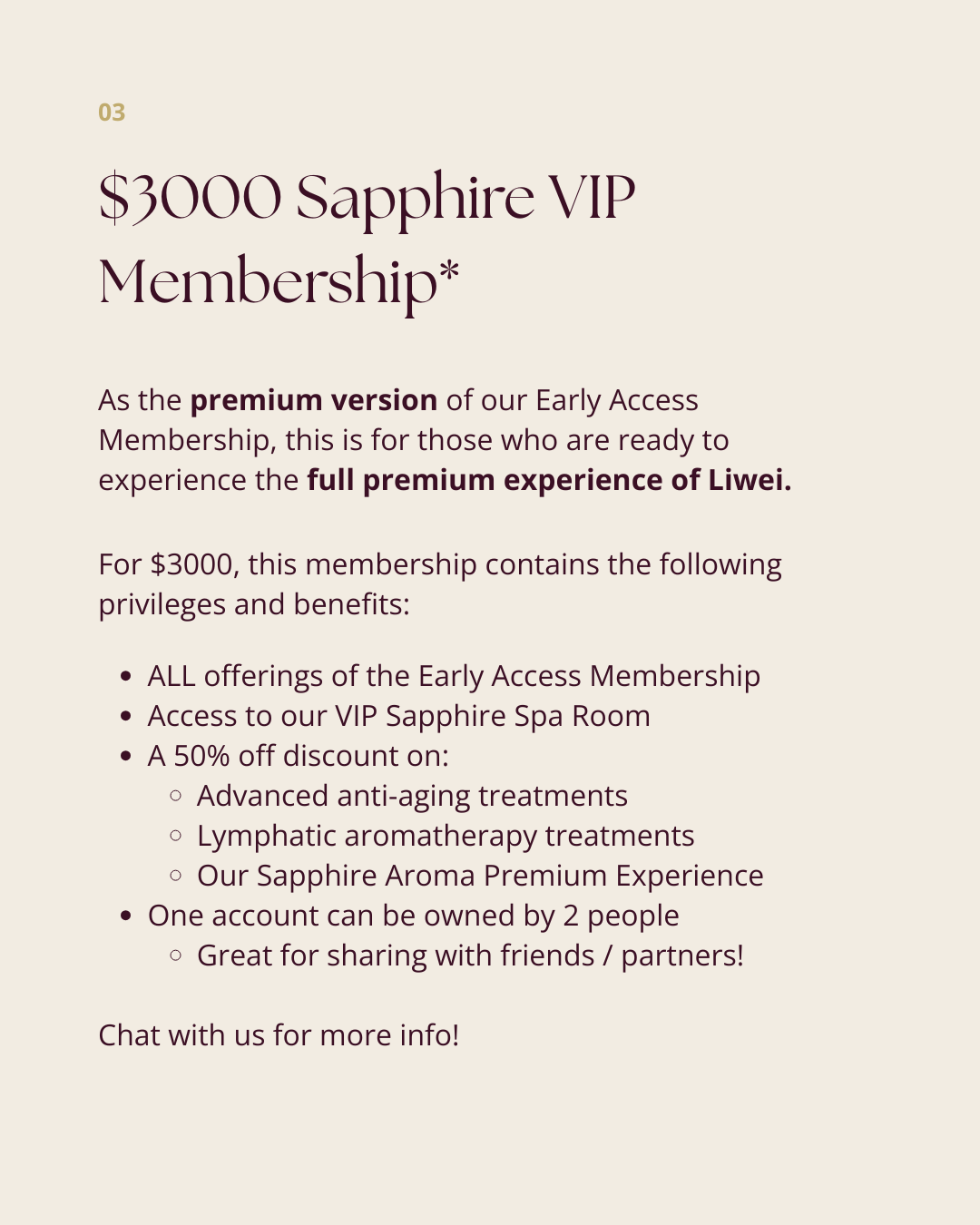The width and height of the screenshot is (980, 1225).
Task: Click One account can be owned by 2 people
Action: click(414, 916)
